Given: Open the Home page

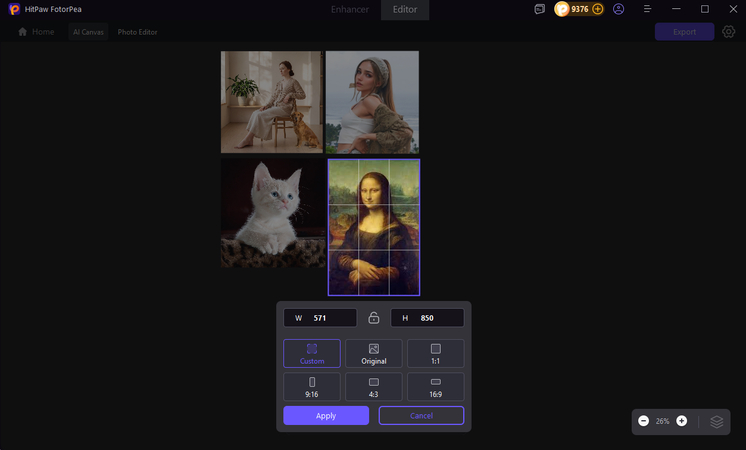Looking at the screenshot, I should [x=36, y=32].
